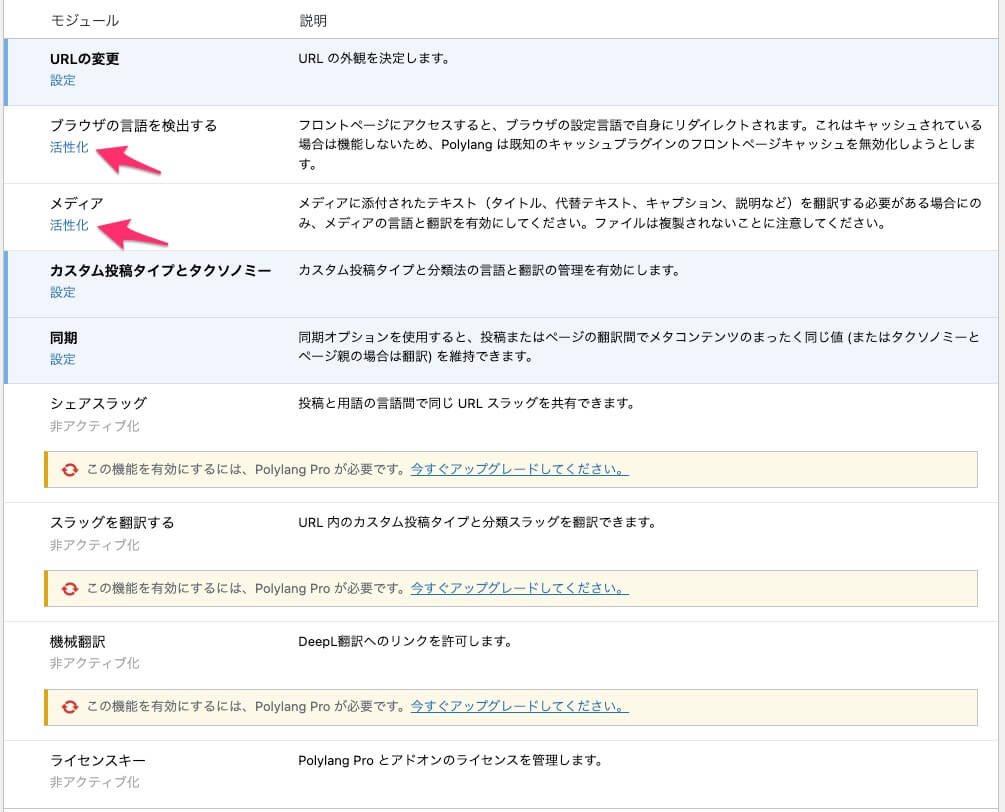Click the モジュール column header
This screenshot has height=812, width=1005.
pyautogui.click(x=84, y=20)
